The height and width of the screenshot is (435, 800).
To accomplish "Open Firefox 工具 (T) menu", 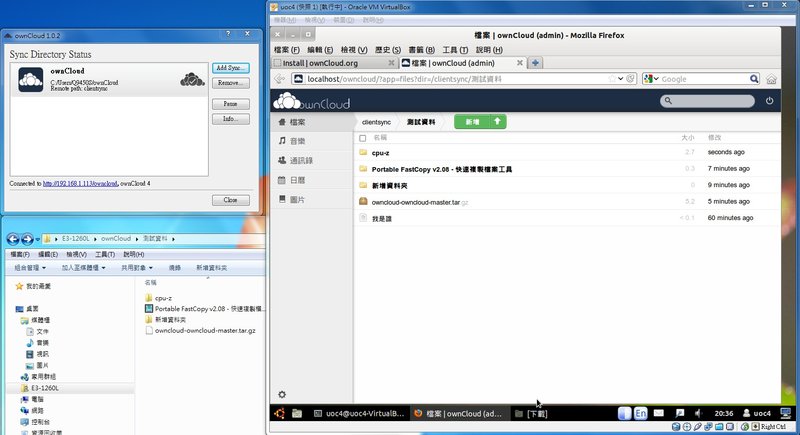I will [455, 49].
